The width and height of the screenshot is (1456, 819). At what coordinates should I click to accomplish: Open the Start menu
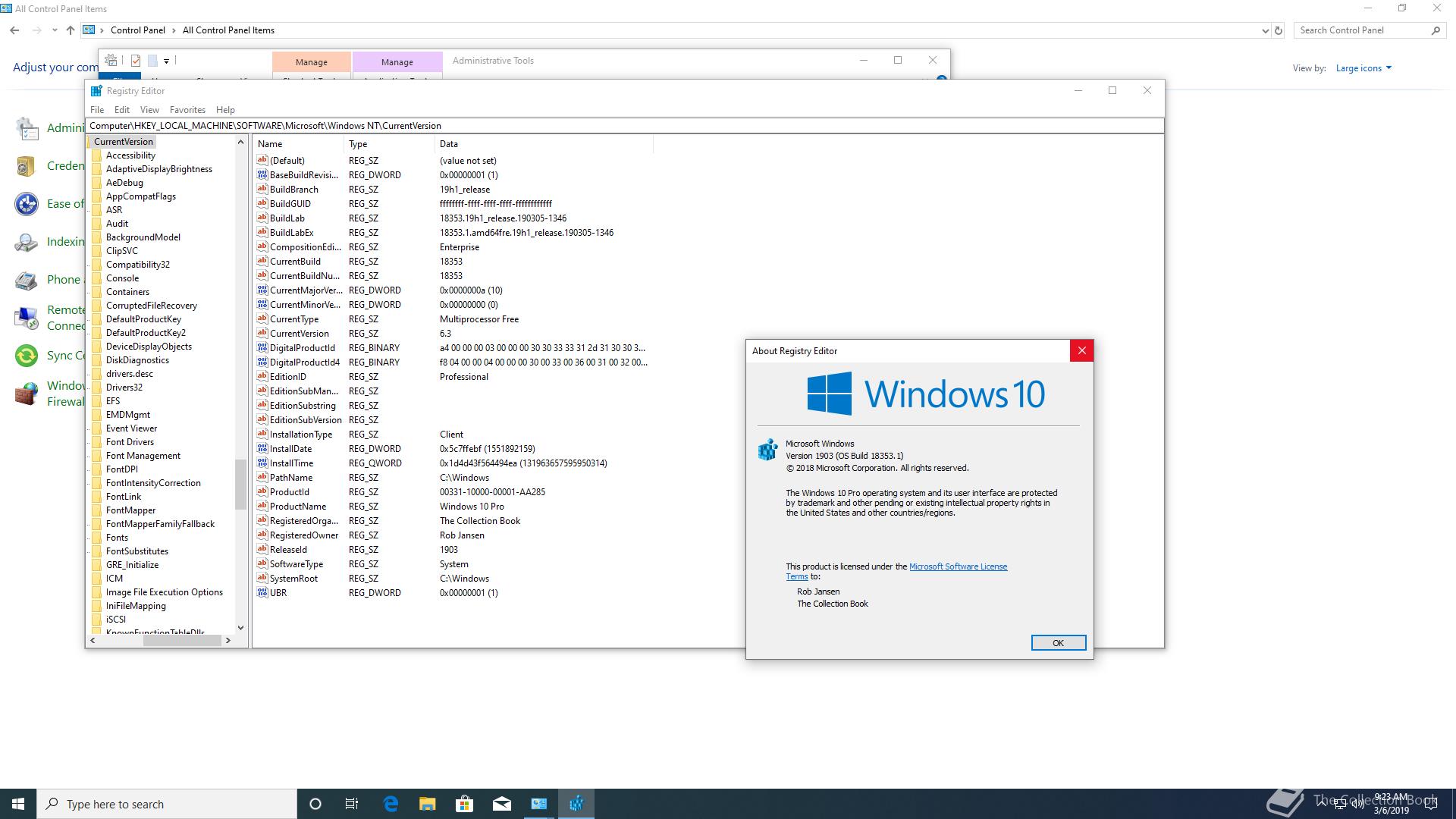tap(18, 804)
